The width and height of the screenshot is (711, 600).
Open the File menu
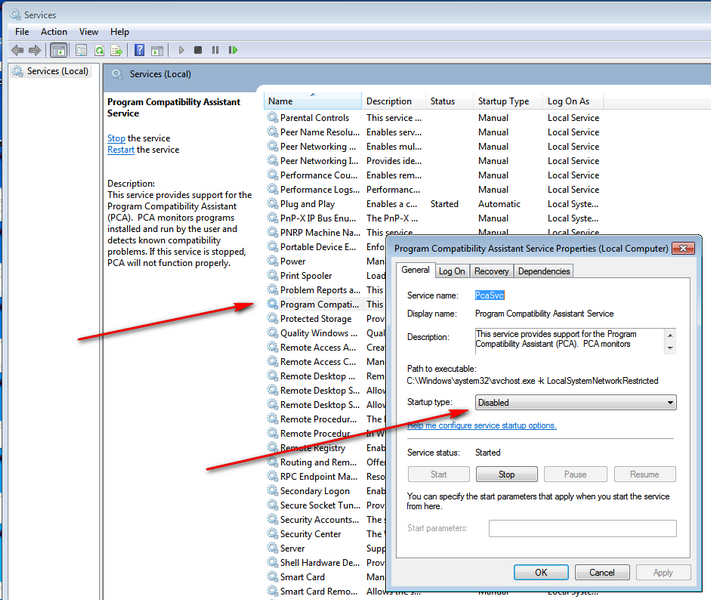(22, 32)
